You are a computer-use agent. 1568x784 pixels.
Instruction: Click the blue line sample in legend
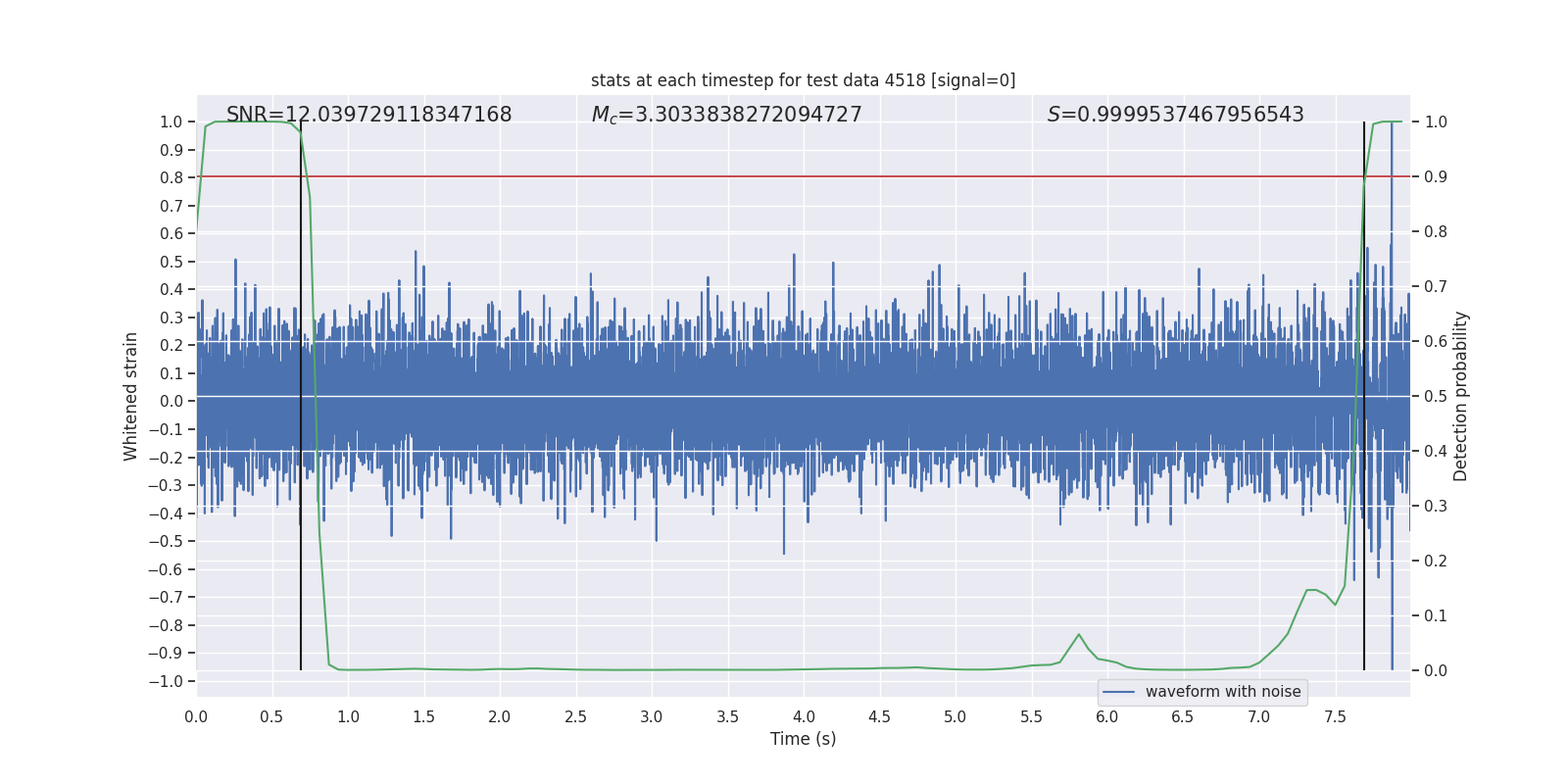click(1118, 692)
